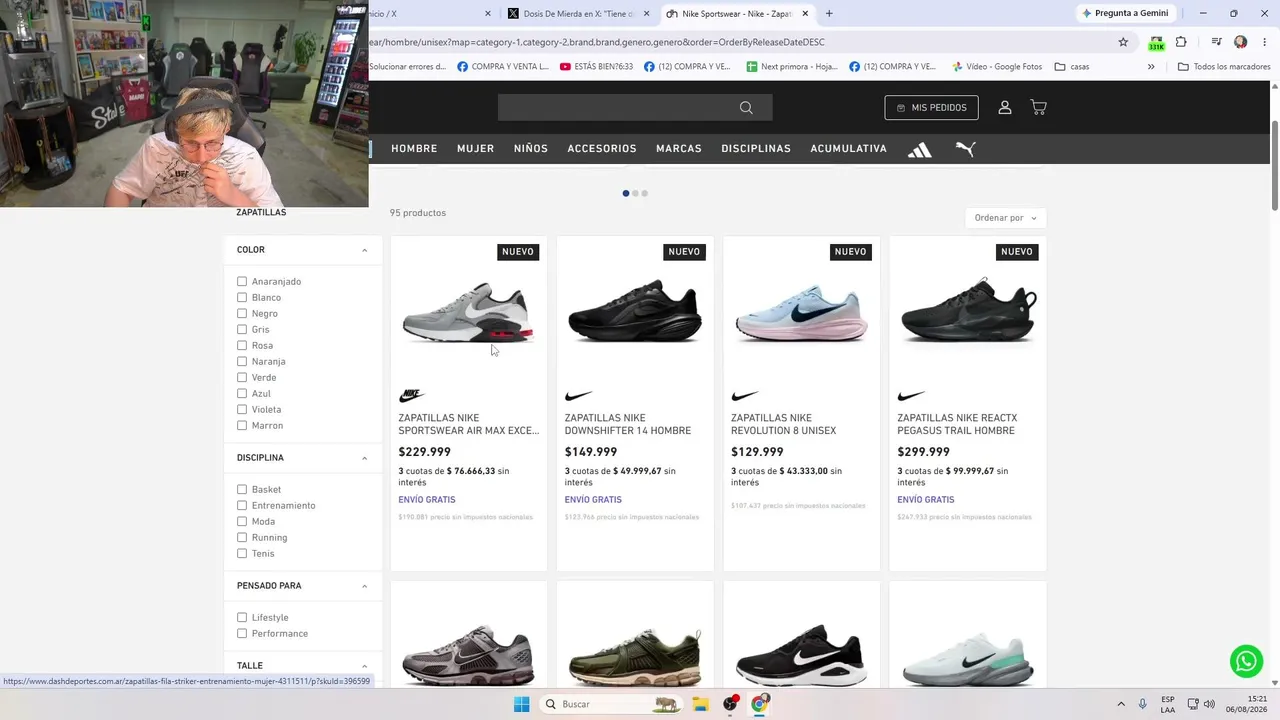1280x720 pixels.
Task: Open the Chrome three-dot menu
Action: 1265,42
